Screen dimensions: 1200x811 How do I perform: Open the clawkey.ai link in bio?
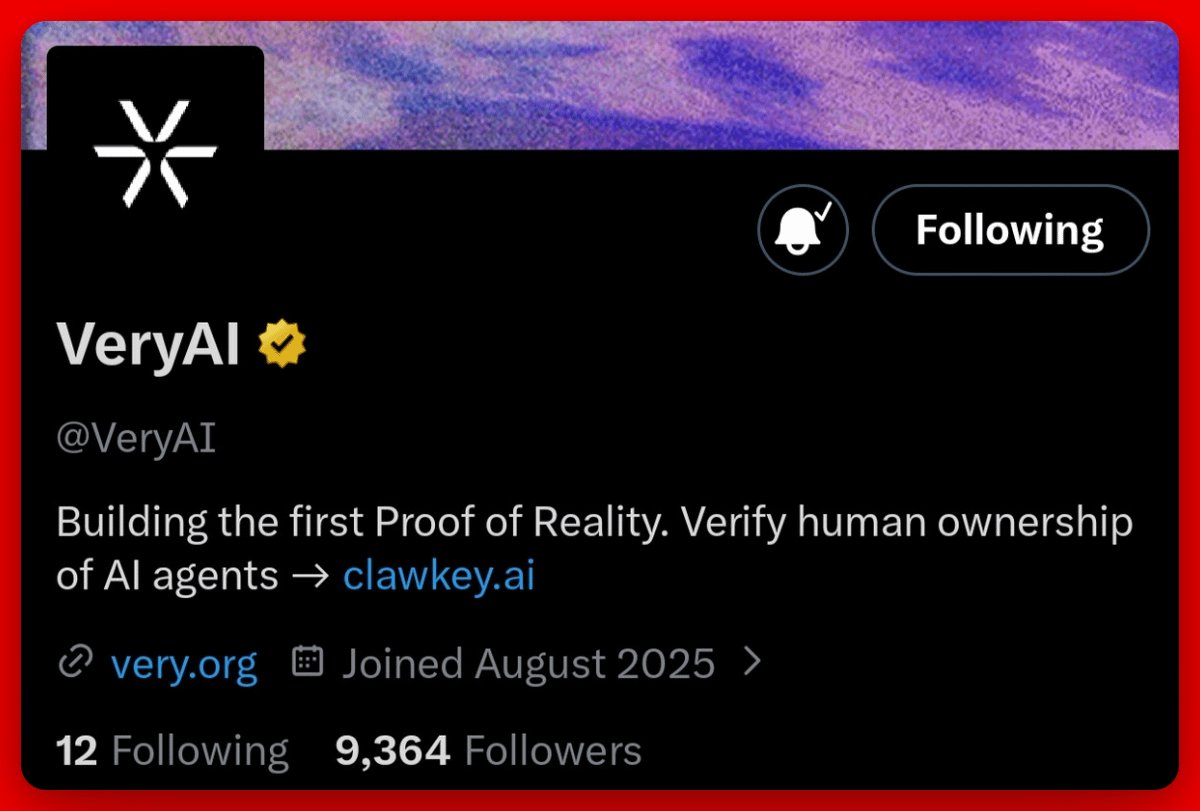click(x=438, y=576)
